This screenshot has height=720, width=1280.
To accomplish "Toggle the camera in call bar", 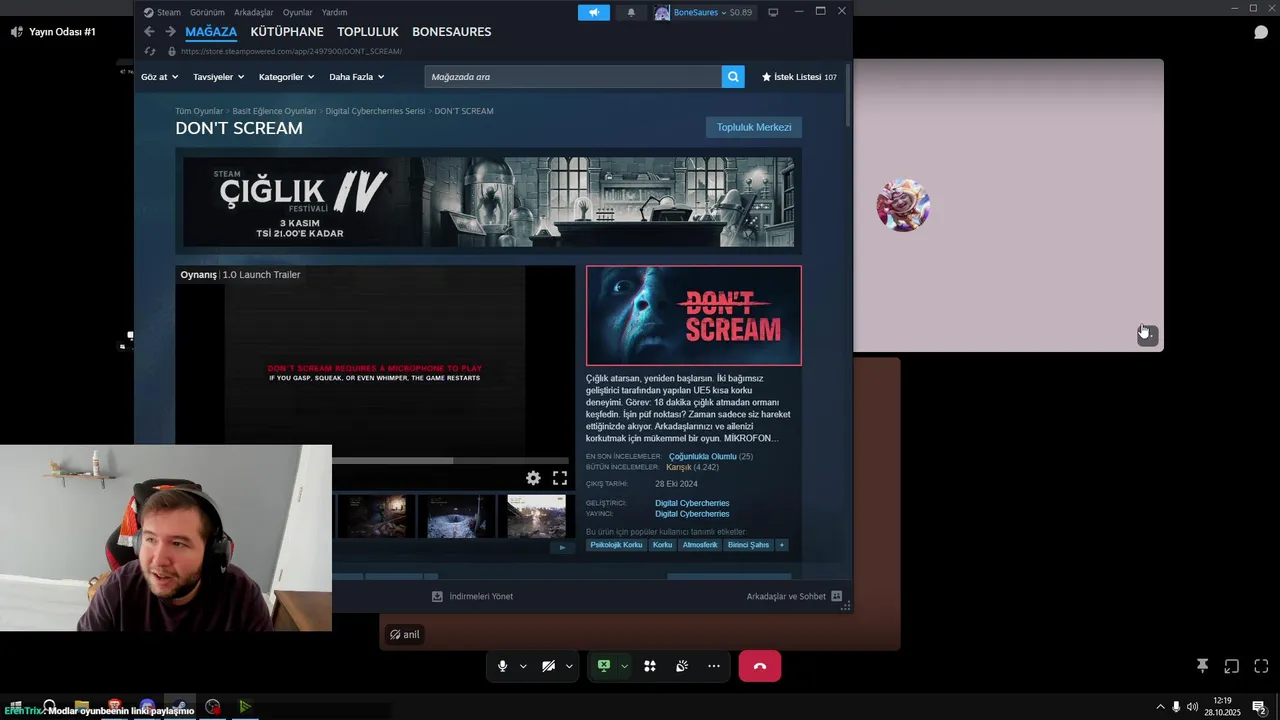I will 548,666.
